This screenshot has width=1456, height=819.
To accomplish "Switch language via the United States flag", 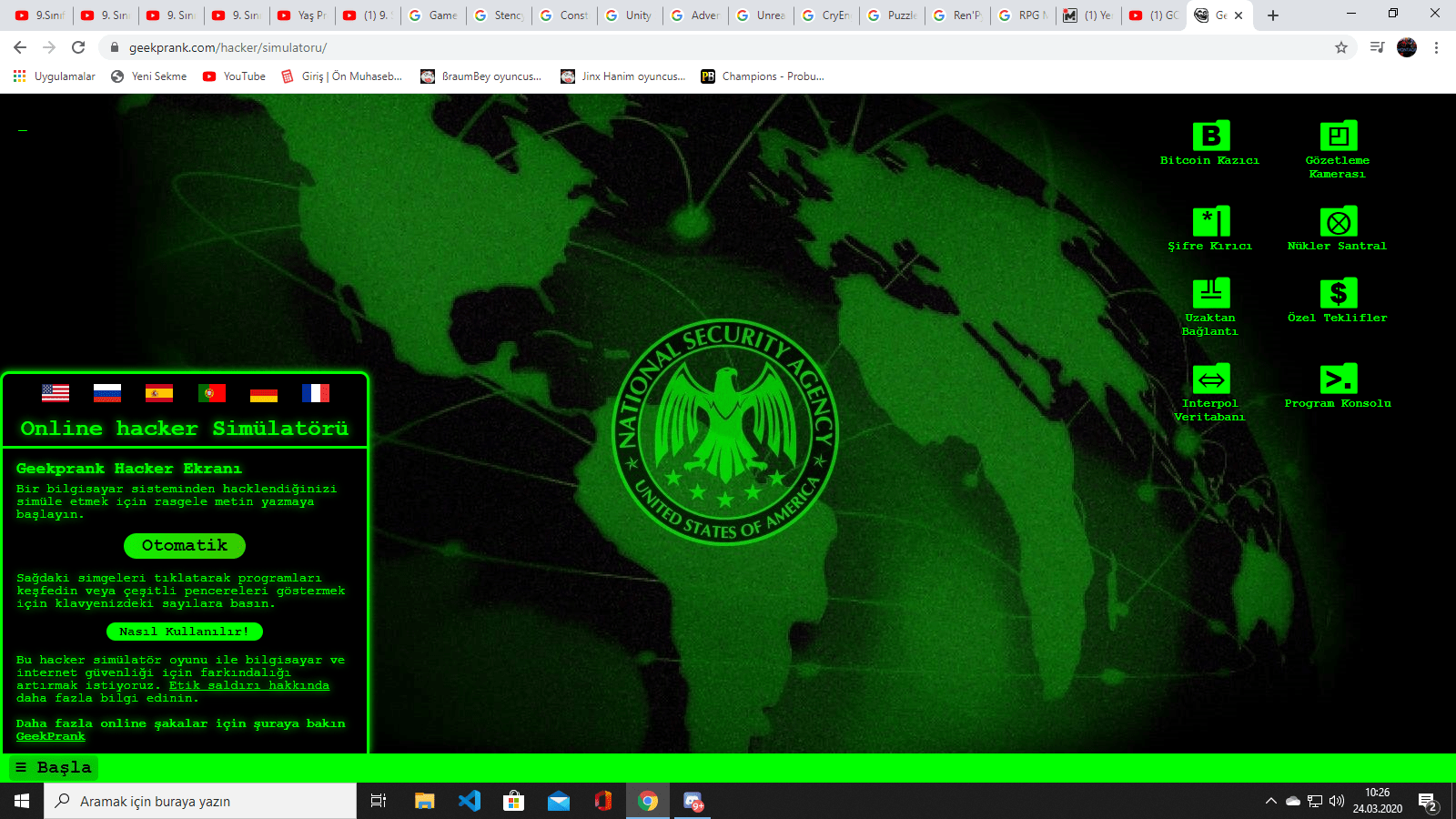I will [56, 393].
